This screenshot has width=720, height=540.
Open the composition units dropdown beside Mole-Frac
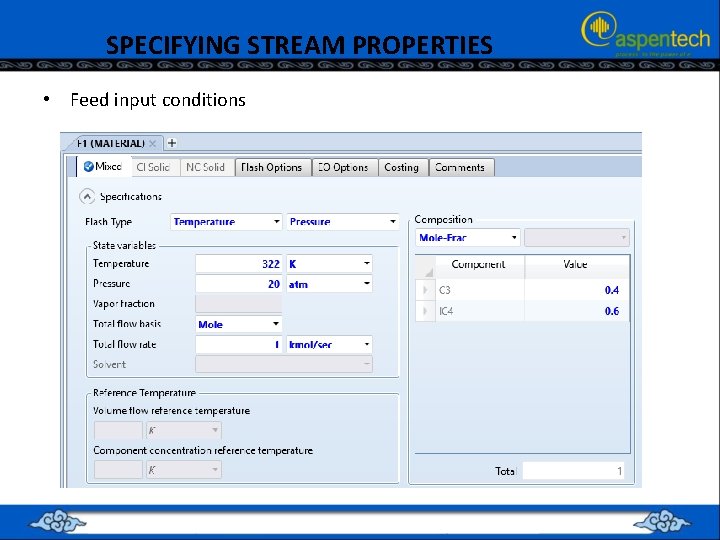click(x=577, y=237)
